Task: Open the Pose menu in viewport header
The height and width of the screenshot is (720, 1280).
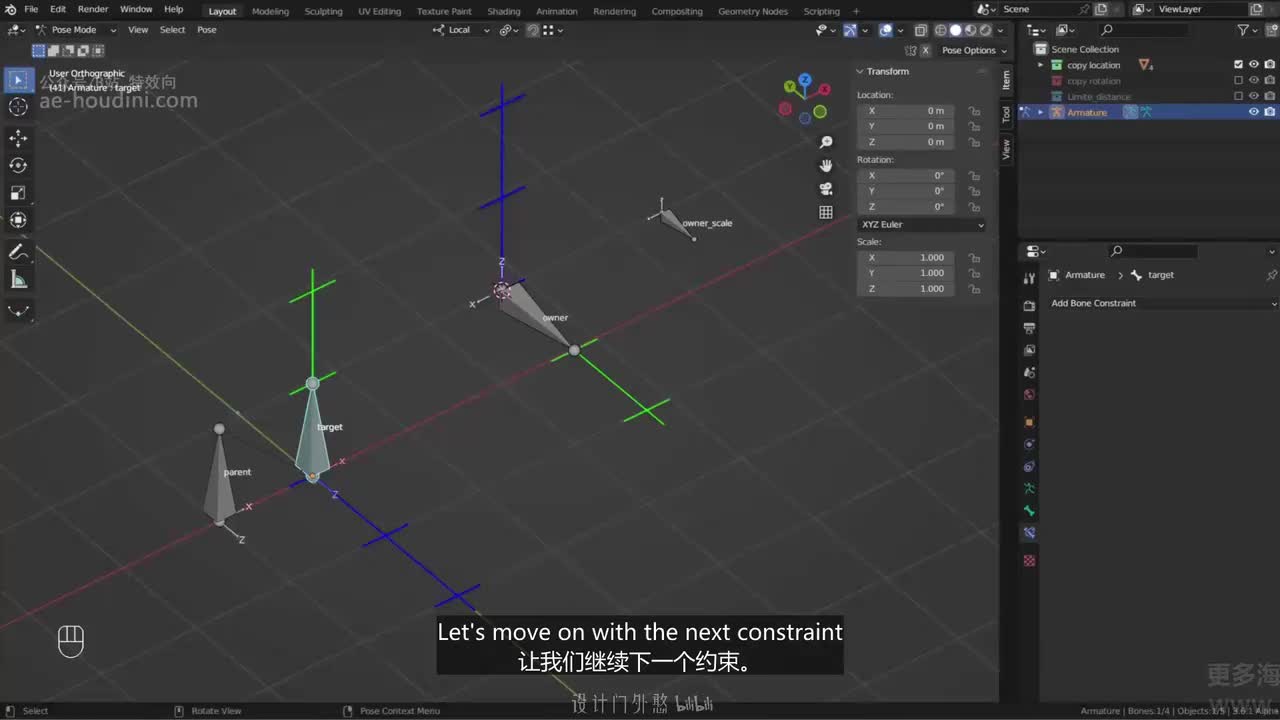Action: (x=206, y=30)
